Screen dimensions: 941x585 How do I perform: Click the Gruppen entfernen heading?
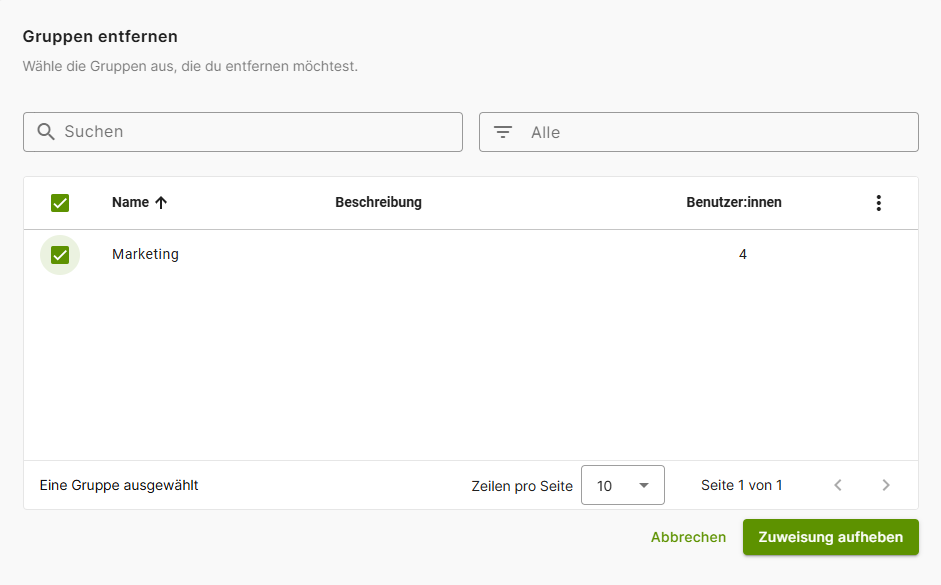[100, 37]
